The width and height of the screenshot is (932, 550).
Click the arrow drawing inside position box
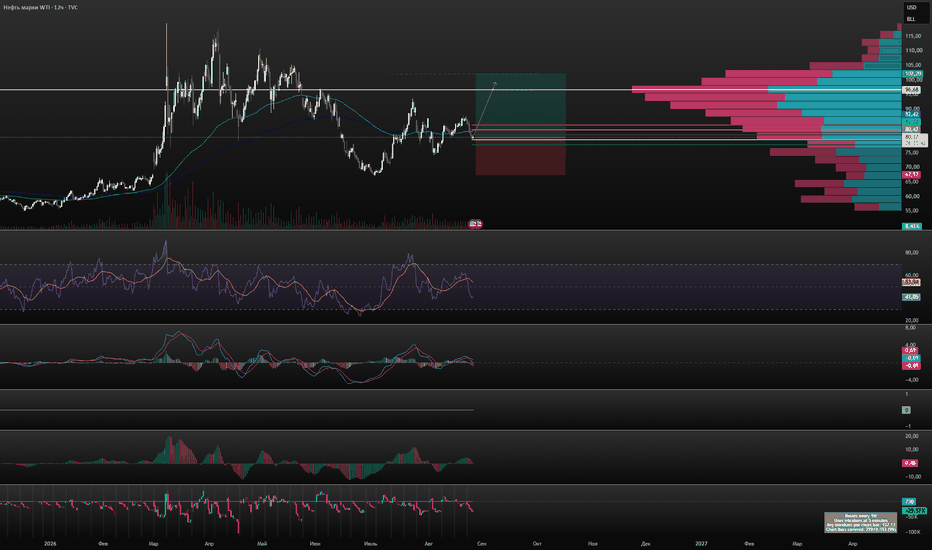(x=484, y=110)
